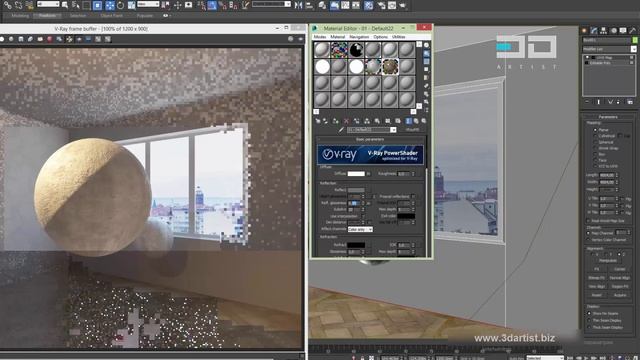This screenshot has width=640, height=360.
Task: Click the Fit alignment button
Action: 597,269
